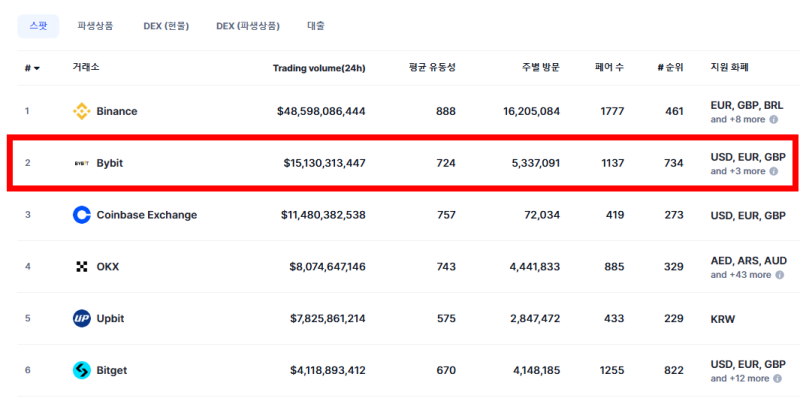Open the Upbit exchange link
Viewport: 800px width, 404px height.
[110, 318]
